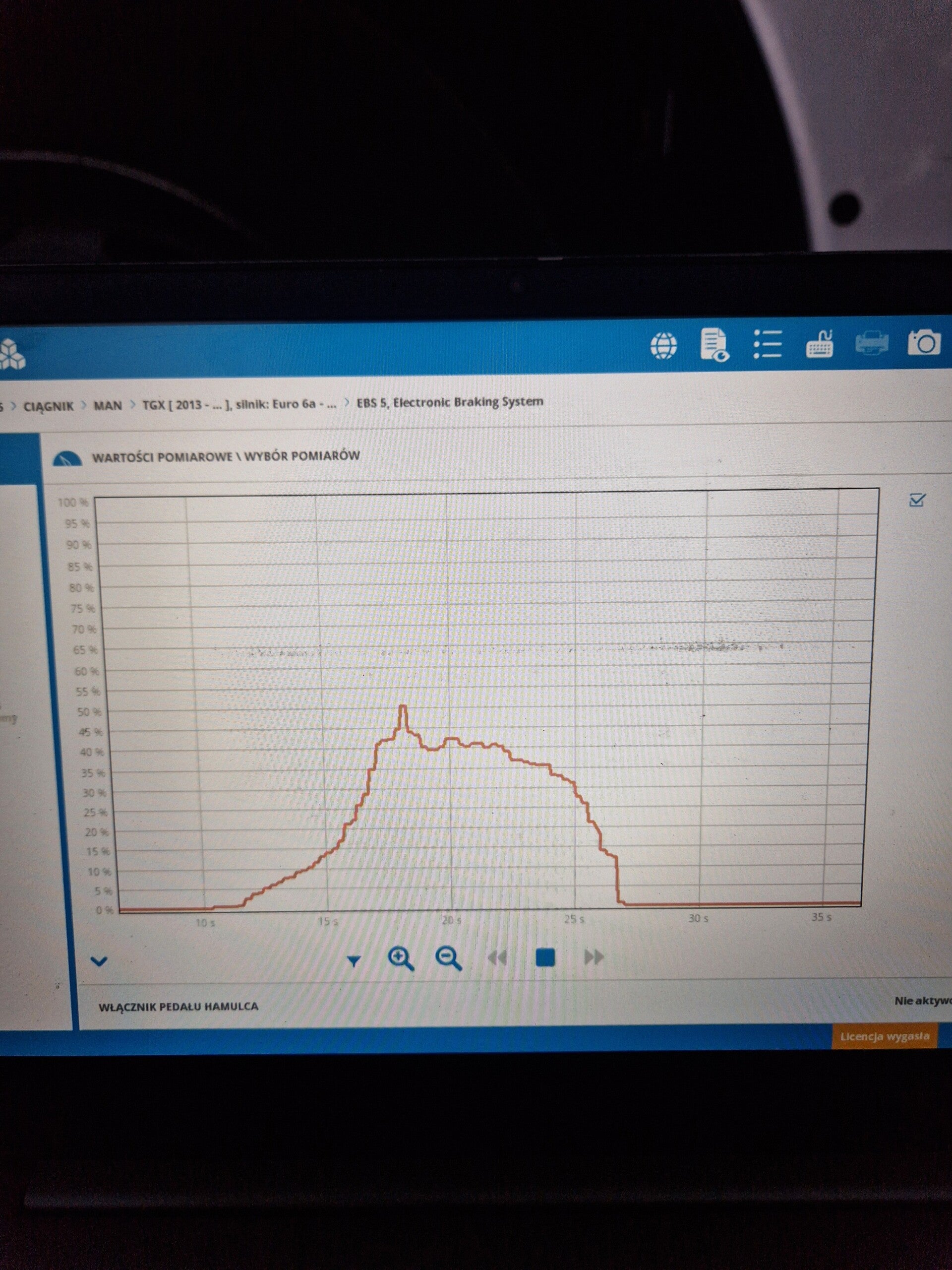Click the 20 s time axis label
The width and height of the screenshot is (952, 1270).
coord(451,920)
